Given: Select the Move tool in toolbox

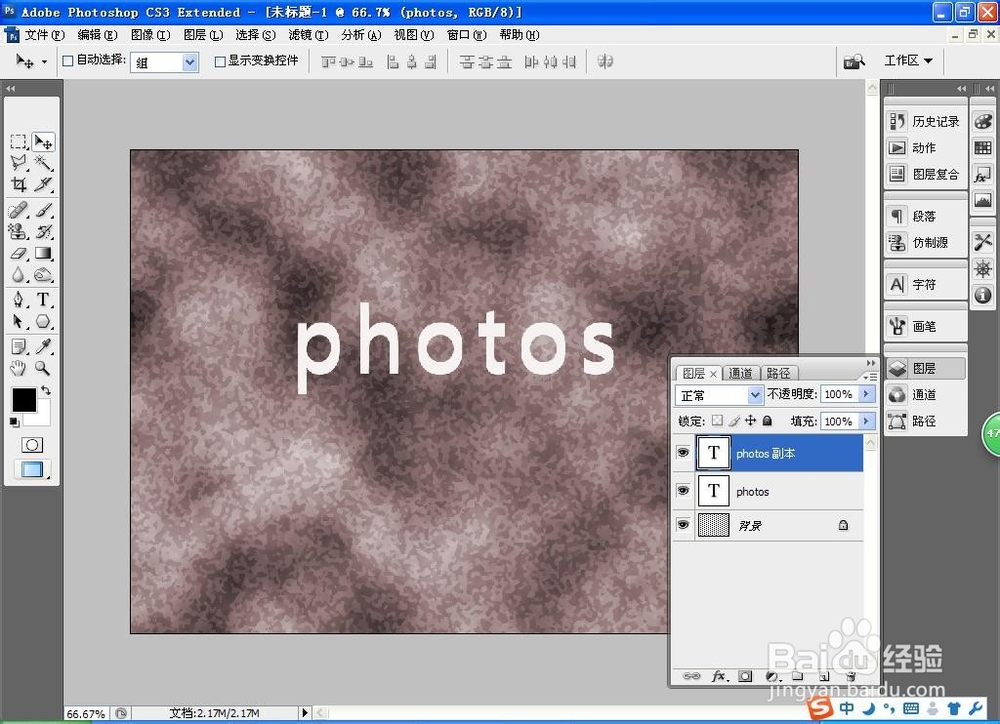Looking at the screenshot, I should (x=43, y=142).
